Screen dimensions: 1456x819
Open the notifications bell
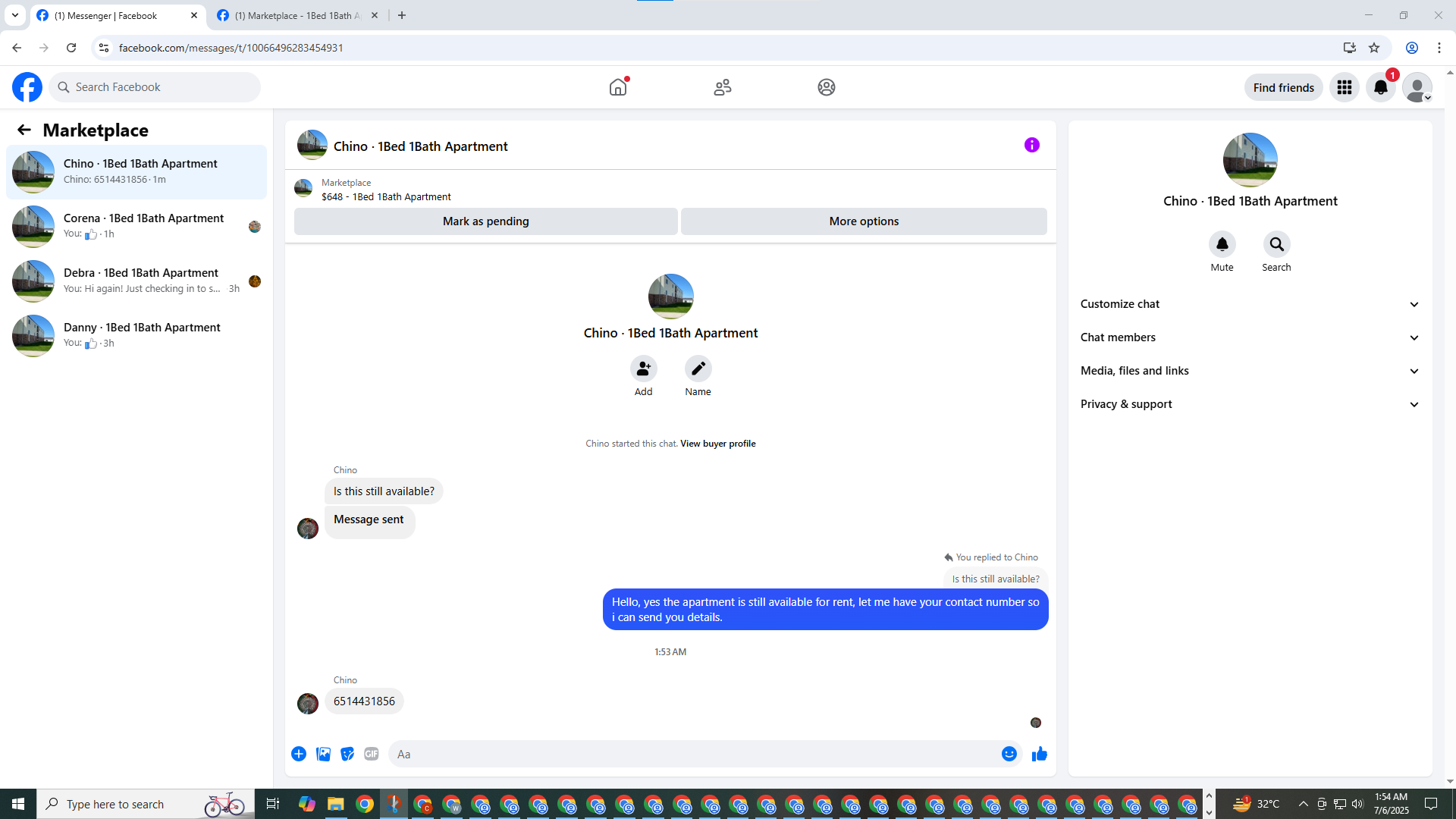tap(1380, 87)
